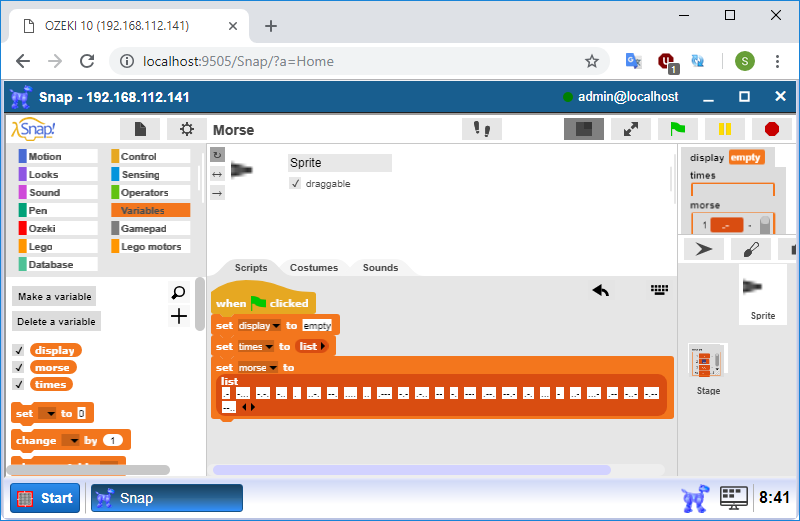Click the value field in palette set block

[82, 413]
